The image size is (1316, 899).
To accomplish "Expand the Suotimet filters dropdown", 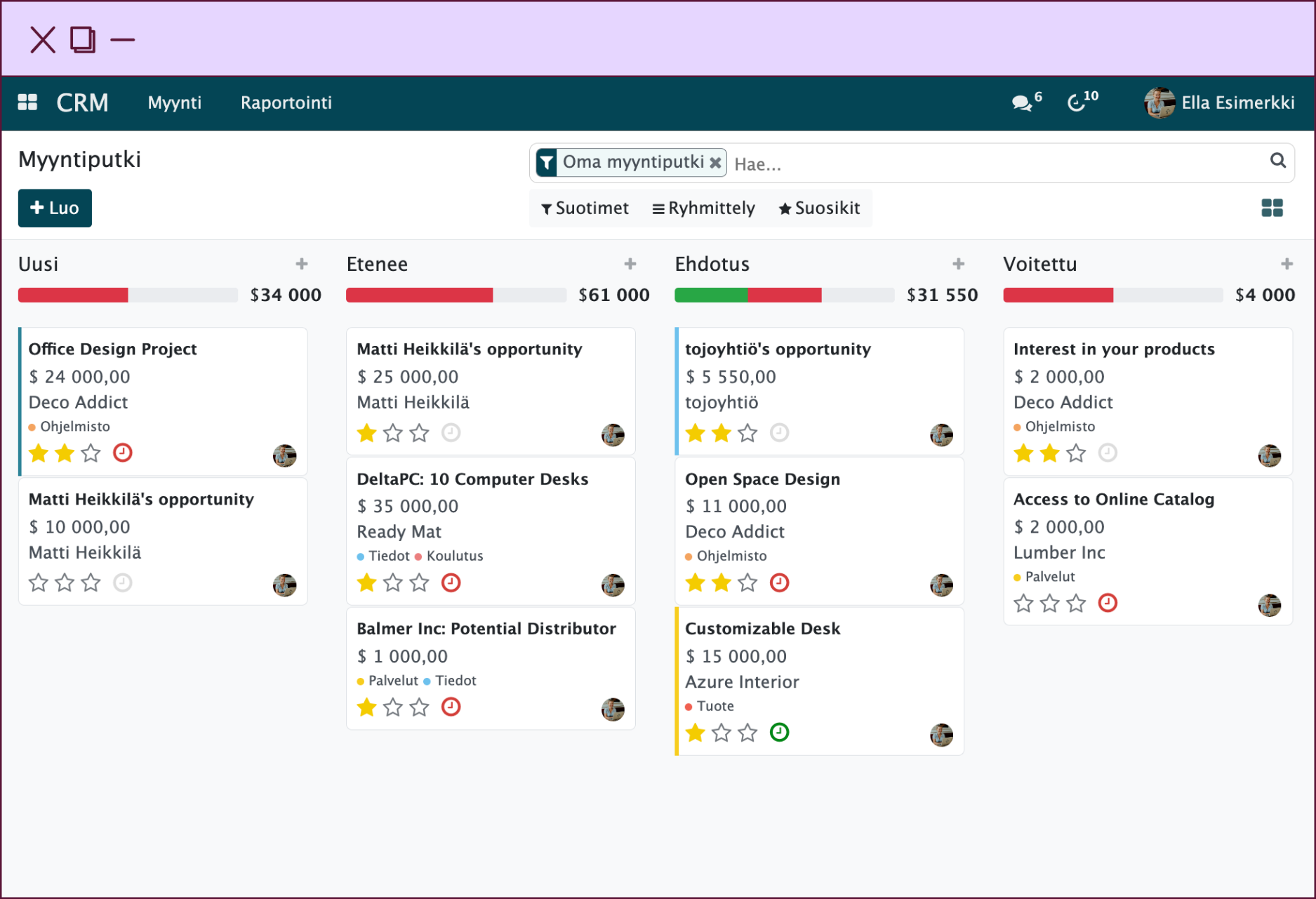I will coord(585,208).
